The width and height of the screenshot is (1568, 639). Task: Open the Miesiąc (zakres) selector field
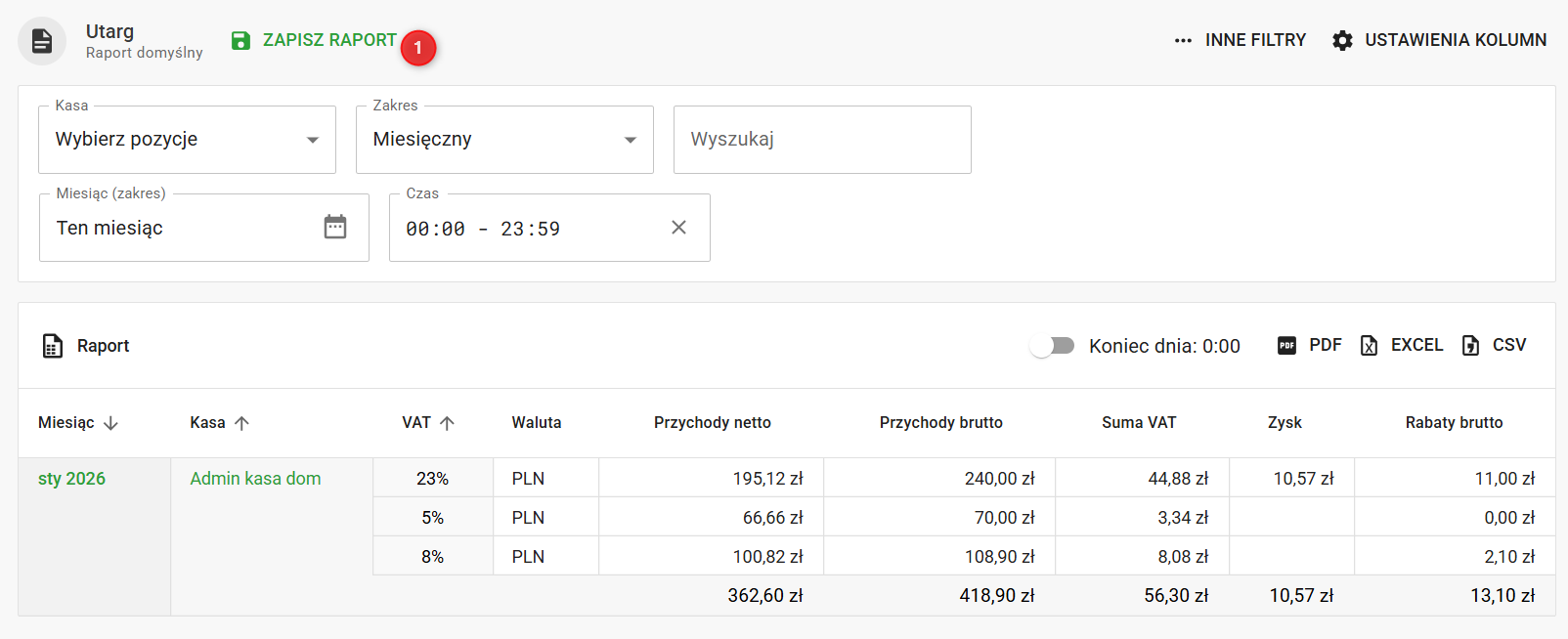[186, 228]
